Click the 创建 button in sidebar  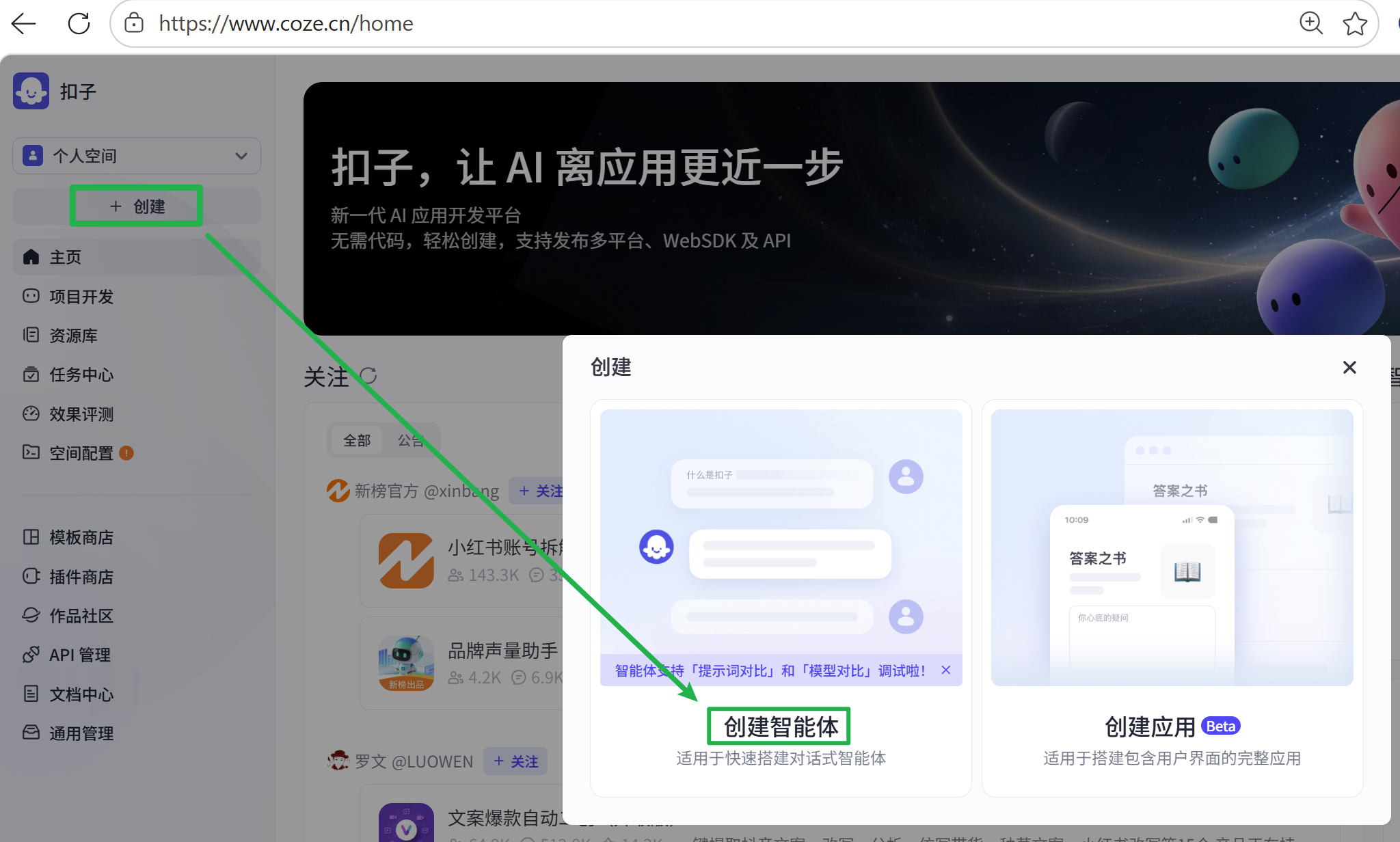click(x=137, y=206)
